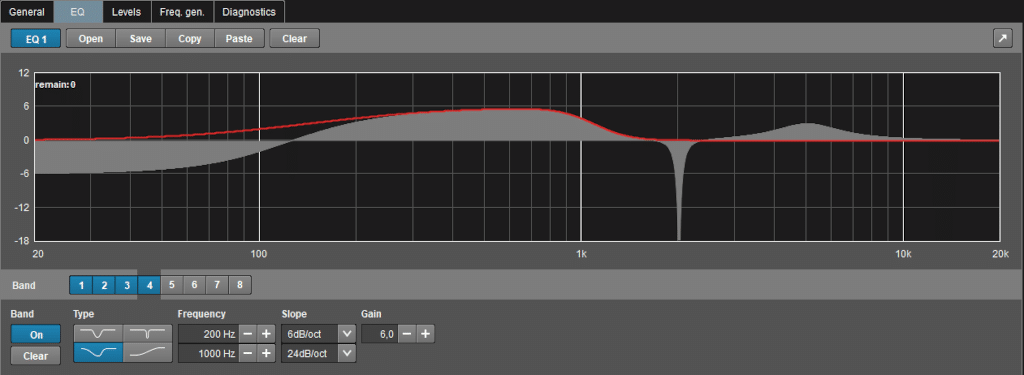Click the 6,0 gain value field
This screenshot has width=1024, height=375.
click(379, 334)
